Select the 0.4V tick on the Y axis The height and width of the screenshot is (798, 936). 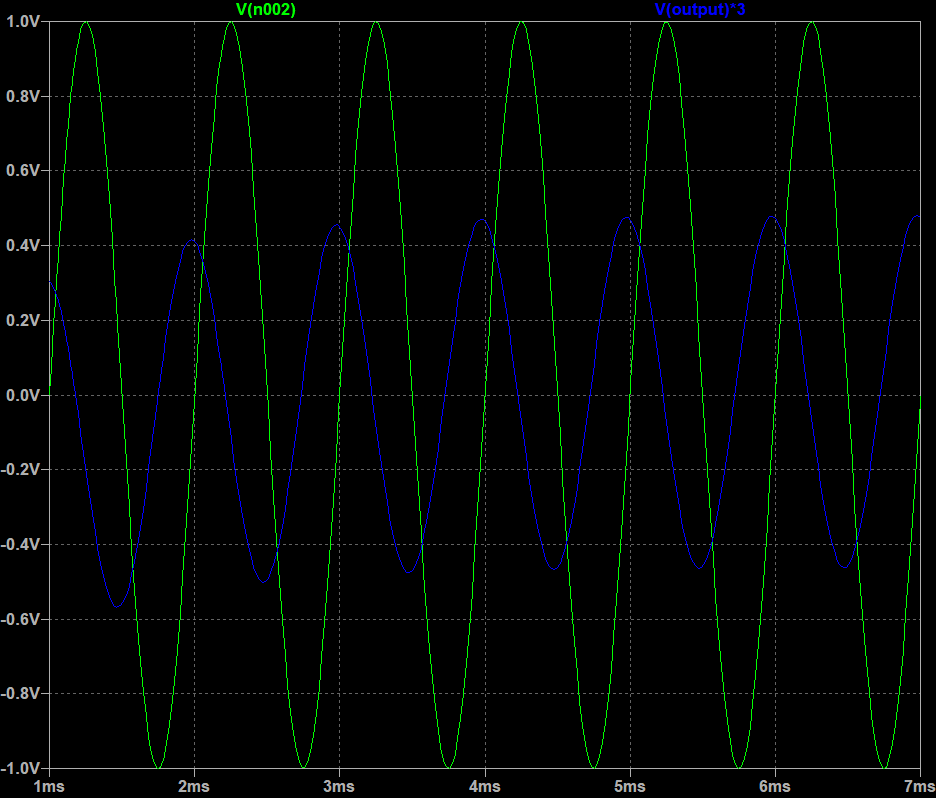pyautogui.click(x=21, y=246)
